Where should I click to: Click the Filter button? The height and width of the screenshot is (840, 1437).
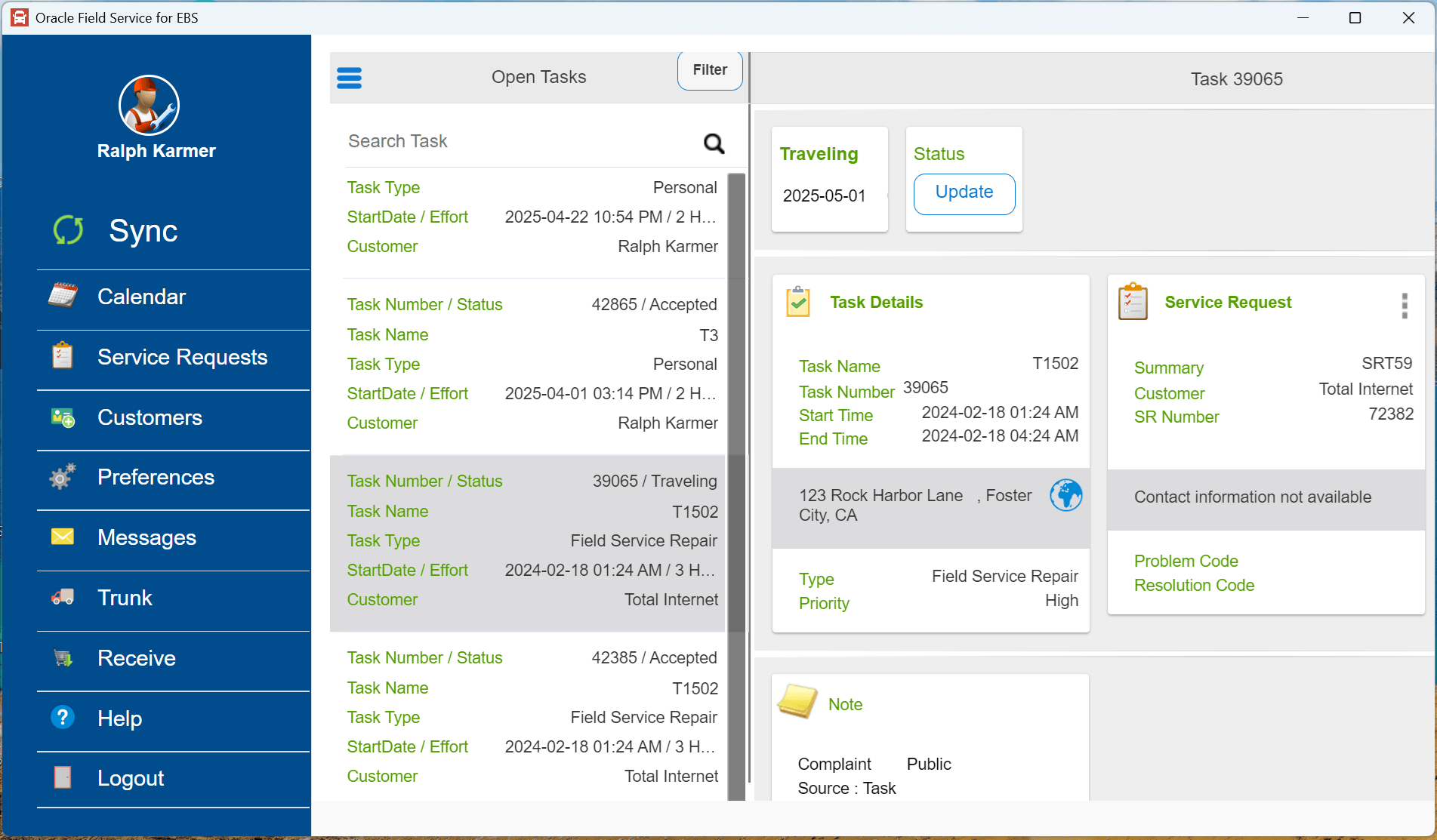(710, 70)
